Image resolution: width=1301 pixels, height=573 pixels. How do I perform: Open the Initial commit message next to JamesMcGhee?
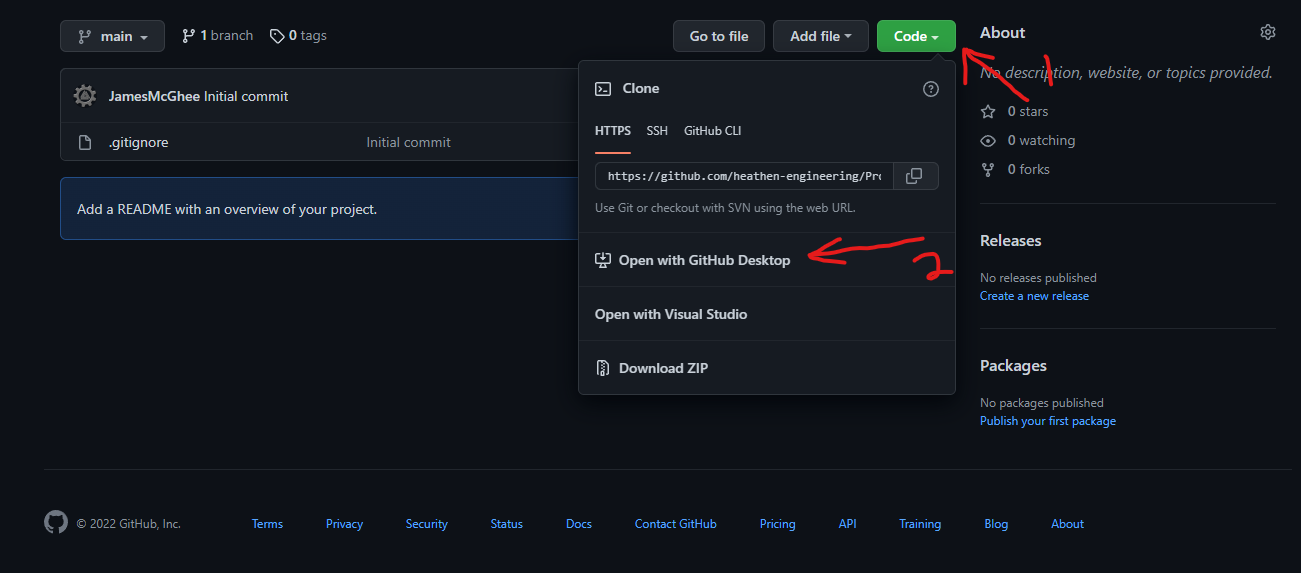pos(246,96)
